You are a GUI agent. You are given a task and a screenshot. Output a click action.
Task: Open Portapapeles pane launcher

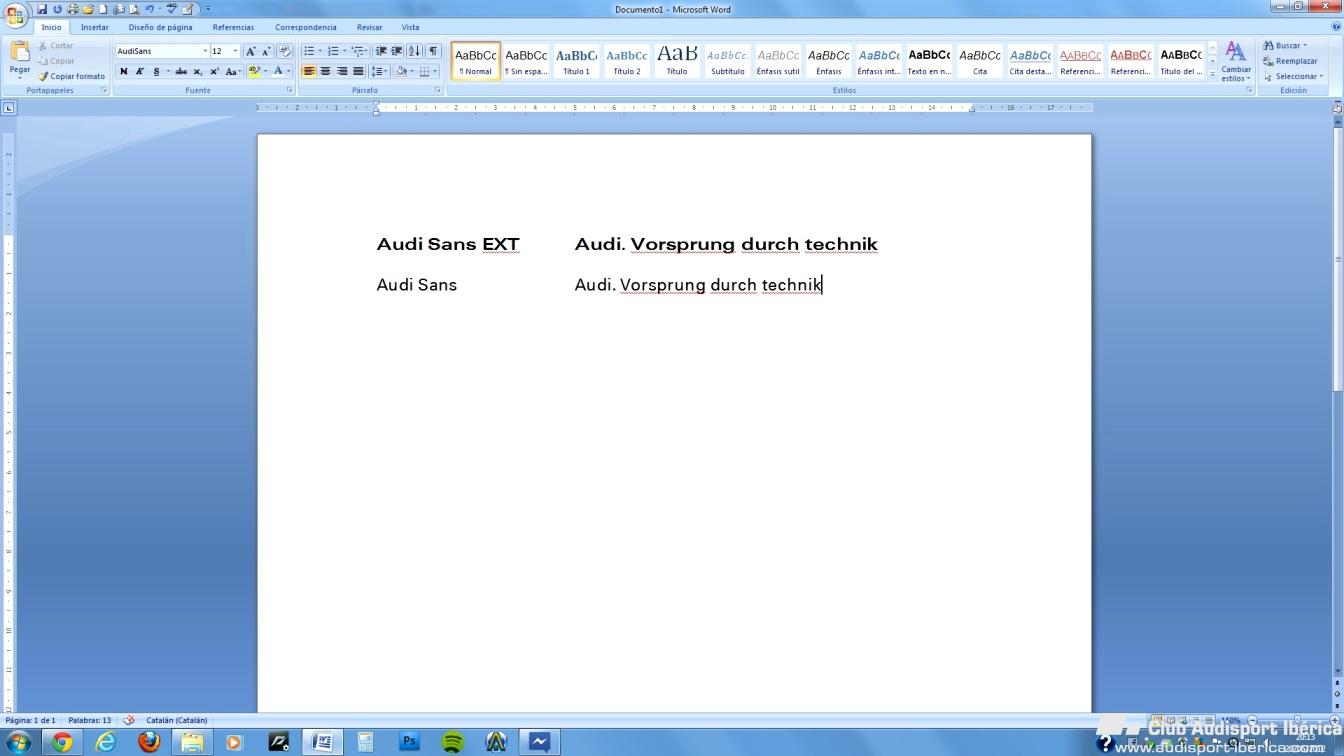[103, 90]
